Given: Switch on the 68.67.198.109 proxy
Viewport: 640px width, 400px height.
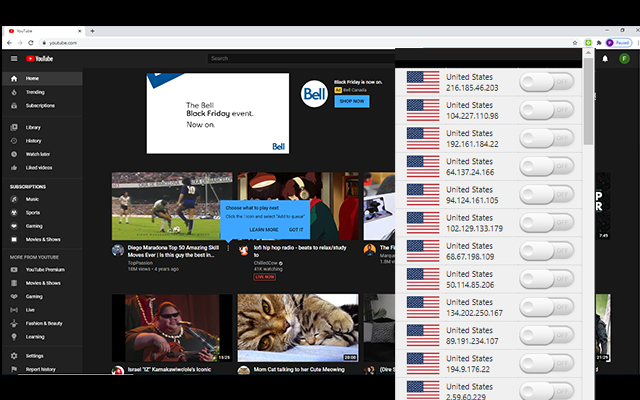Looking at the screenshot, I should click(x=547, y=250).
